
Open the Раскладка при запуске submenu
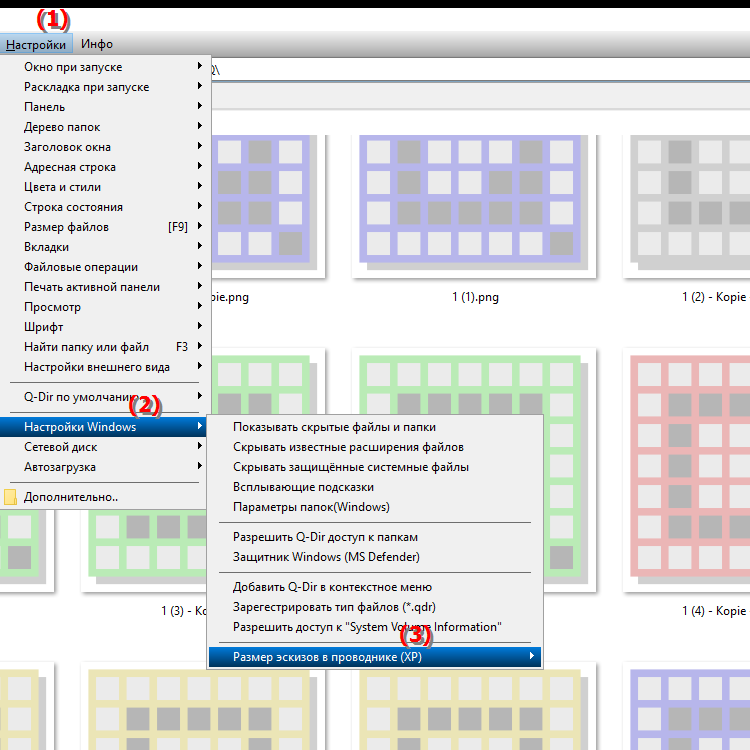coord(106,87)
